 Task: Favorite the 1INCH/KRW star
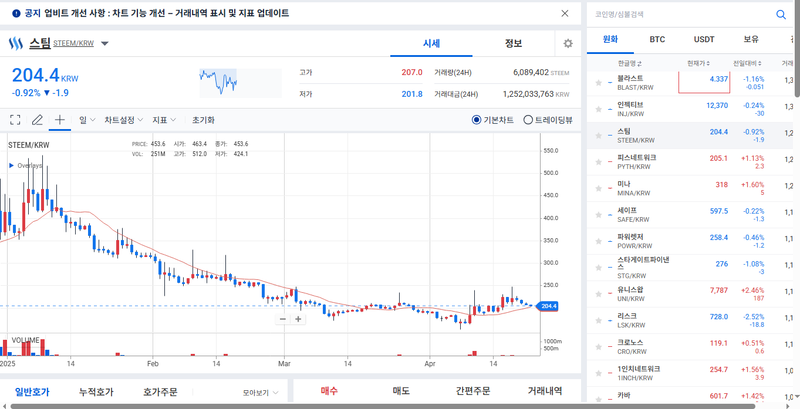coord(599,373)
